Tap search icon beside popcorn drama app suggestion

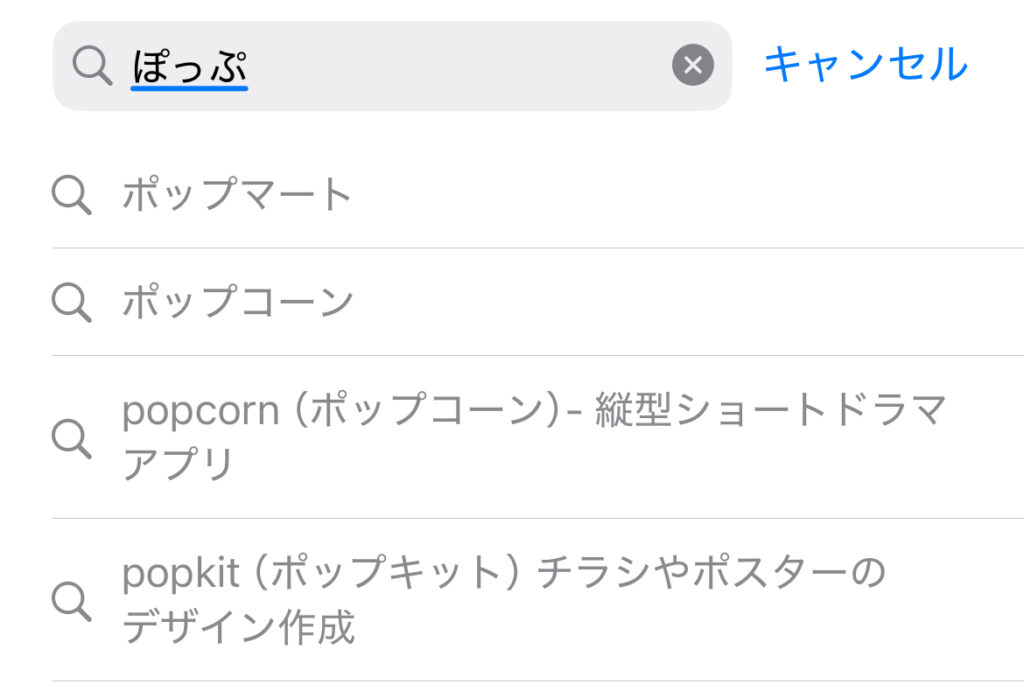click(x=72, y=438)
